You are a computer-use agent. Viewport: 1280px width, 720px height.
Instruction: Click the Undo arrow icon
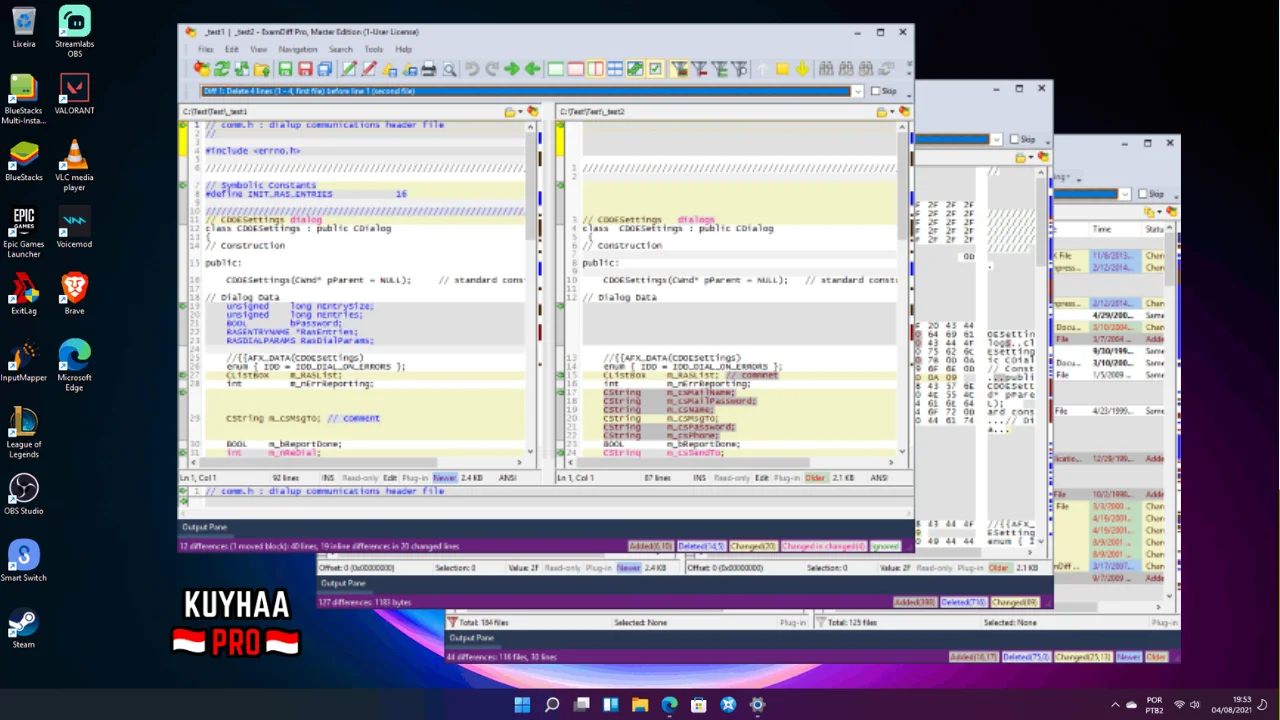pos(472,69)
